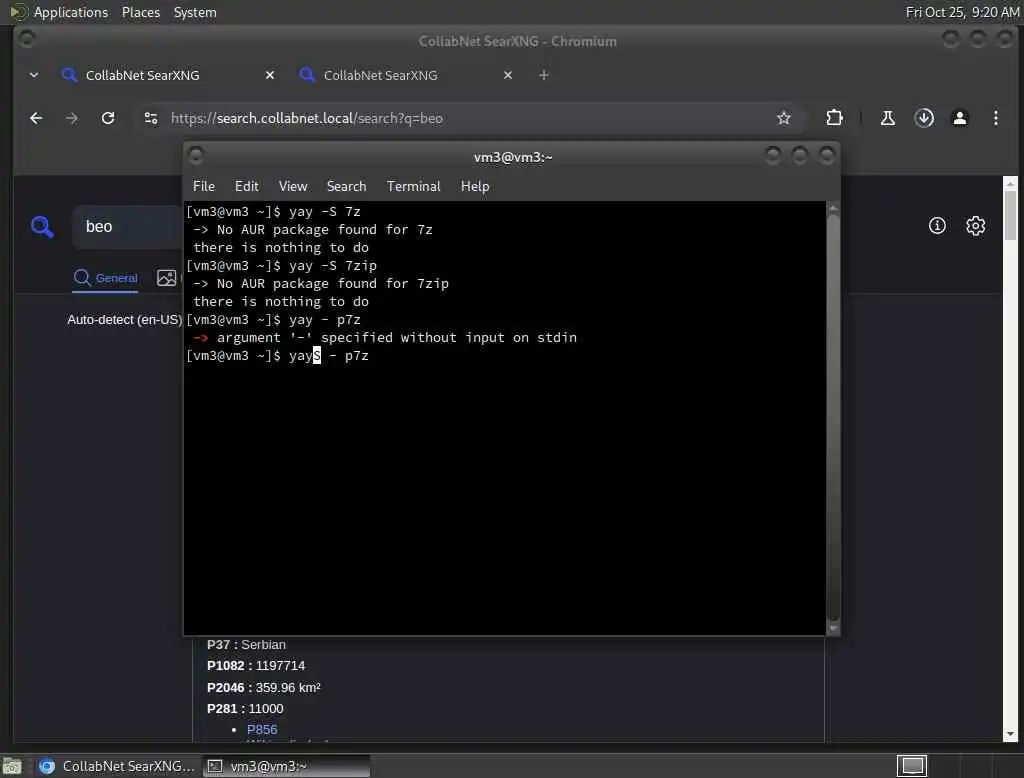Screen dimensions: 1024x778
Task: Bookmark this page with the star icon
Action: [x=784, y=118]
